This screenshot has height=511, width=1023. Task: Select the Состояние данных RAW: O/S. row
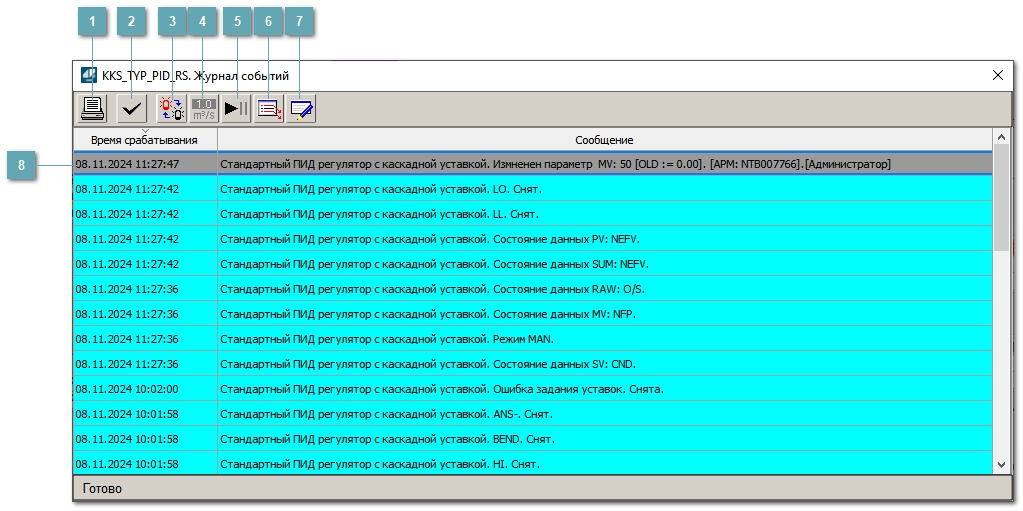coord(432,289)
